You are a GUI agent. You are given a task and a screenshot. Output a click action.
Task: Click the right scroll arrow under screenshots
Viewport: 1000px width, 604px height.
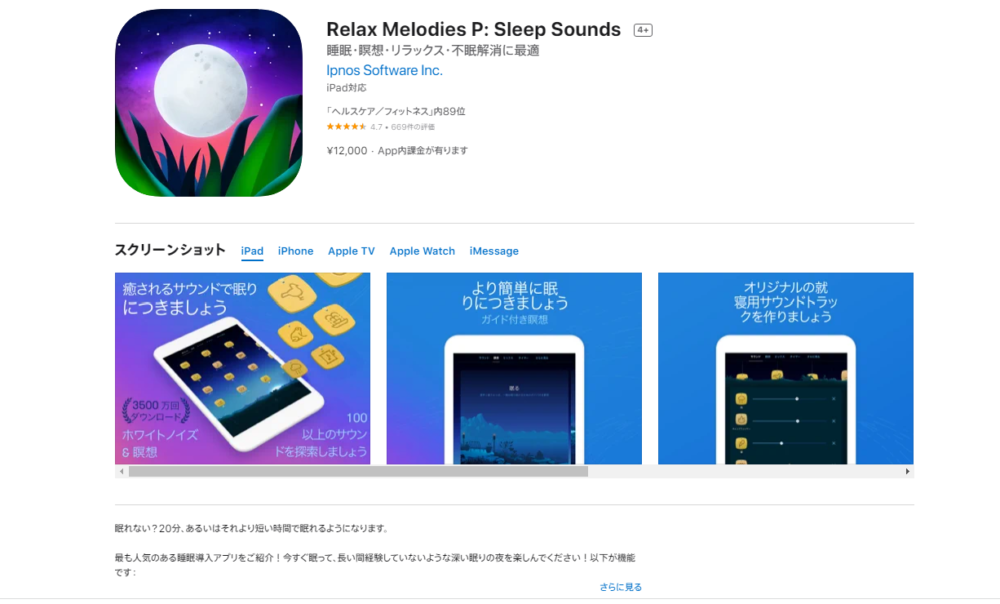pyautogui.click(x=908, y=471)
